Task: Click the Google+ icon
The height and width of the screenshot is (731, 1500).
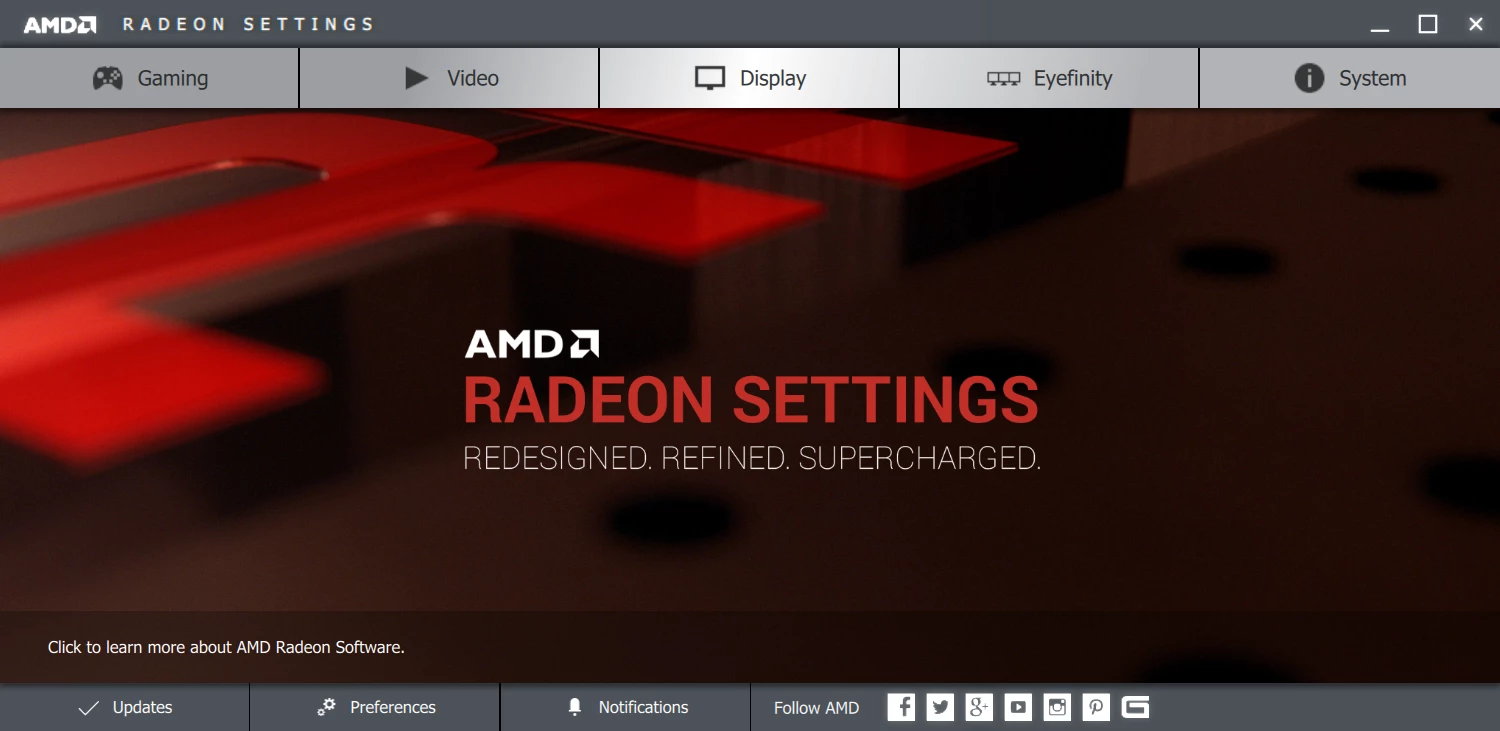Action: (979, 707)
